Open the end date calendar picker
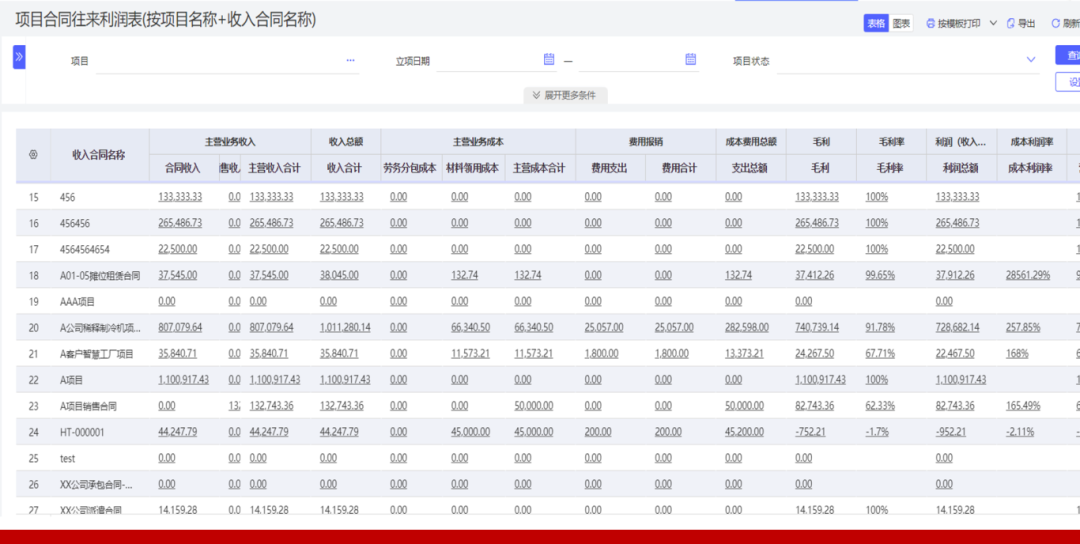Screen dimensions: 1080x544 (x=690, y=60)
